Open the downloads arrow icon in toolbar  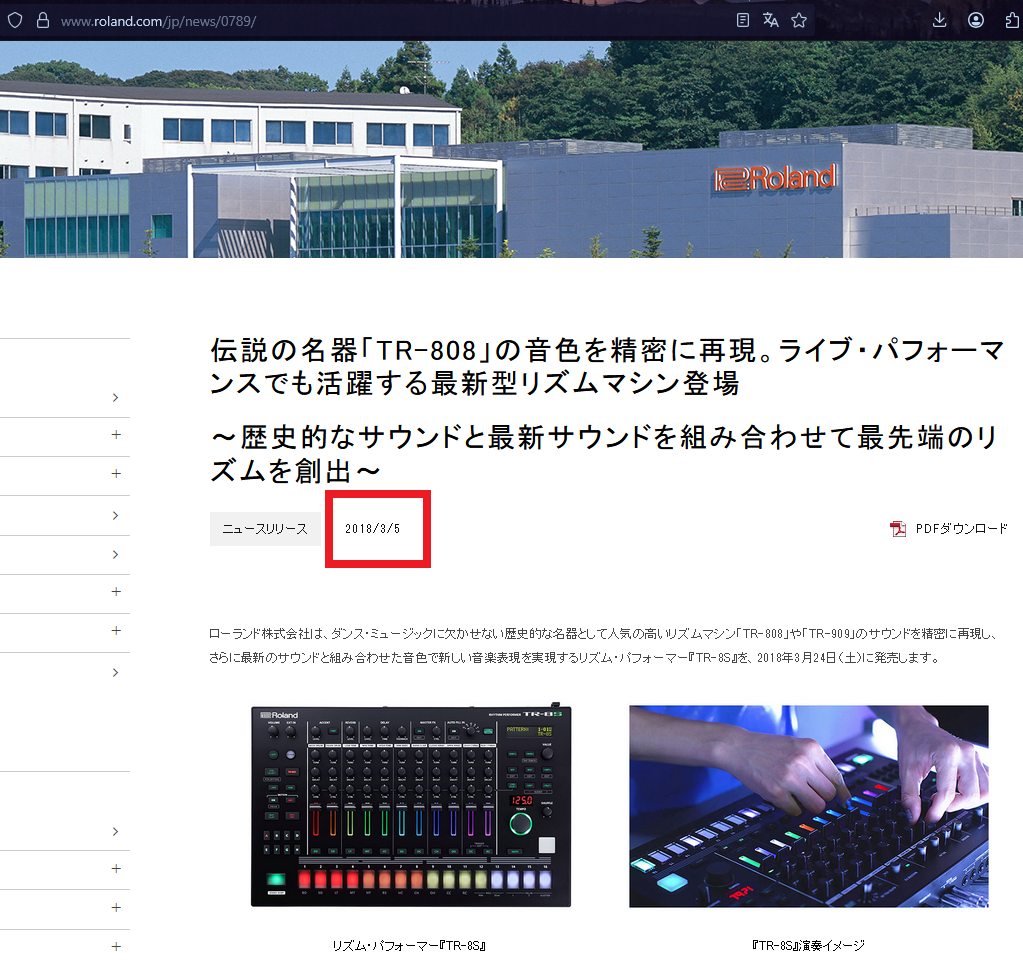pos(939,20)
